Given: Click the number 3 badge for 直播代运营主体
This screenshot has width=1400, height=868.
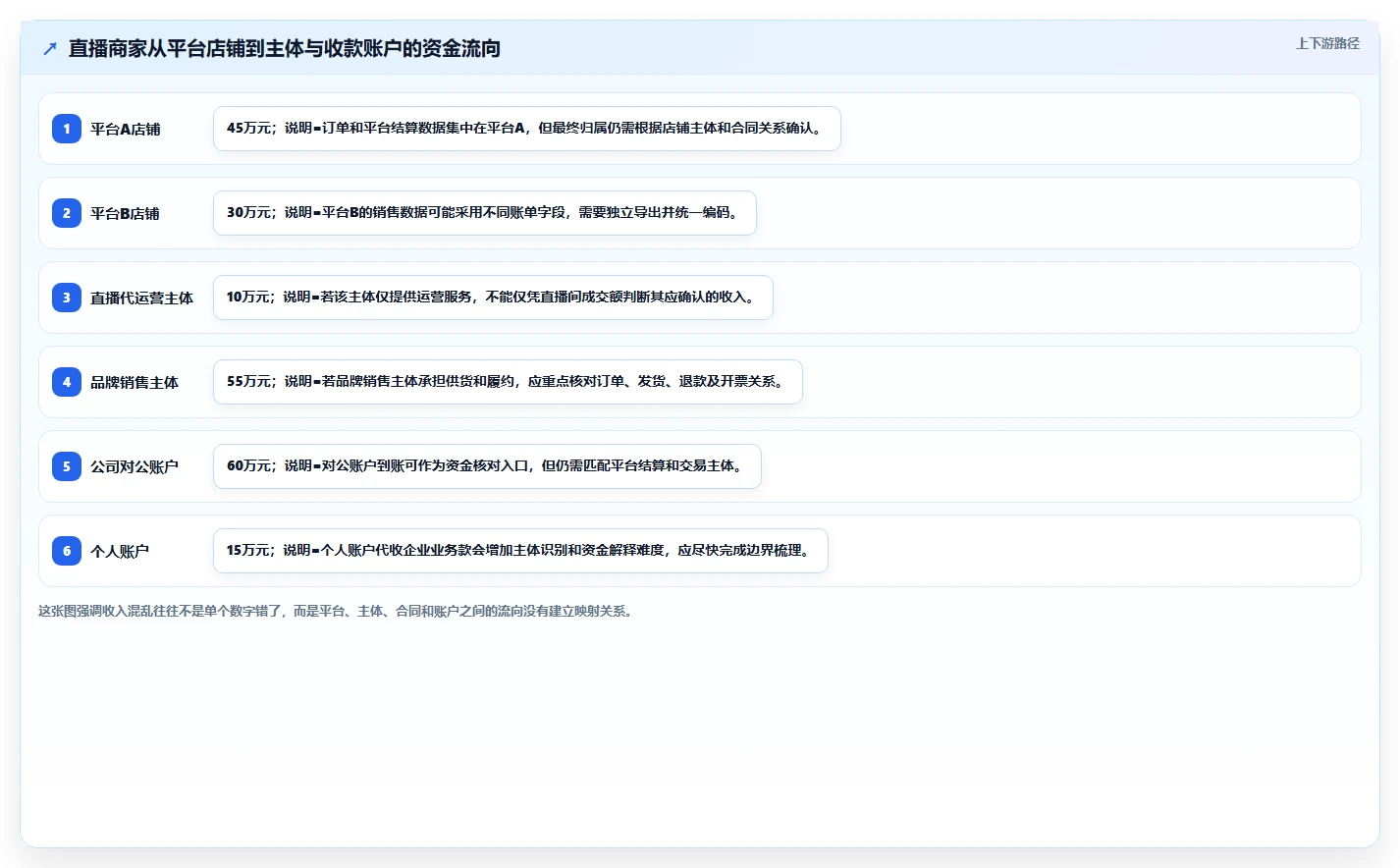Looking at the screenshot, I should [67, 298].
